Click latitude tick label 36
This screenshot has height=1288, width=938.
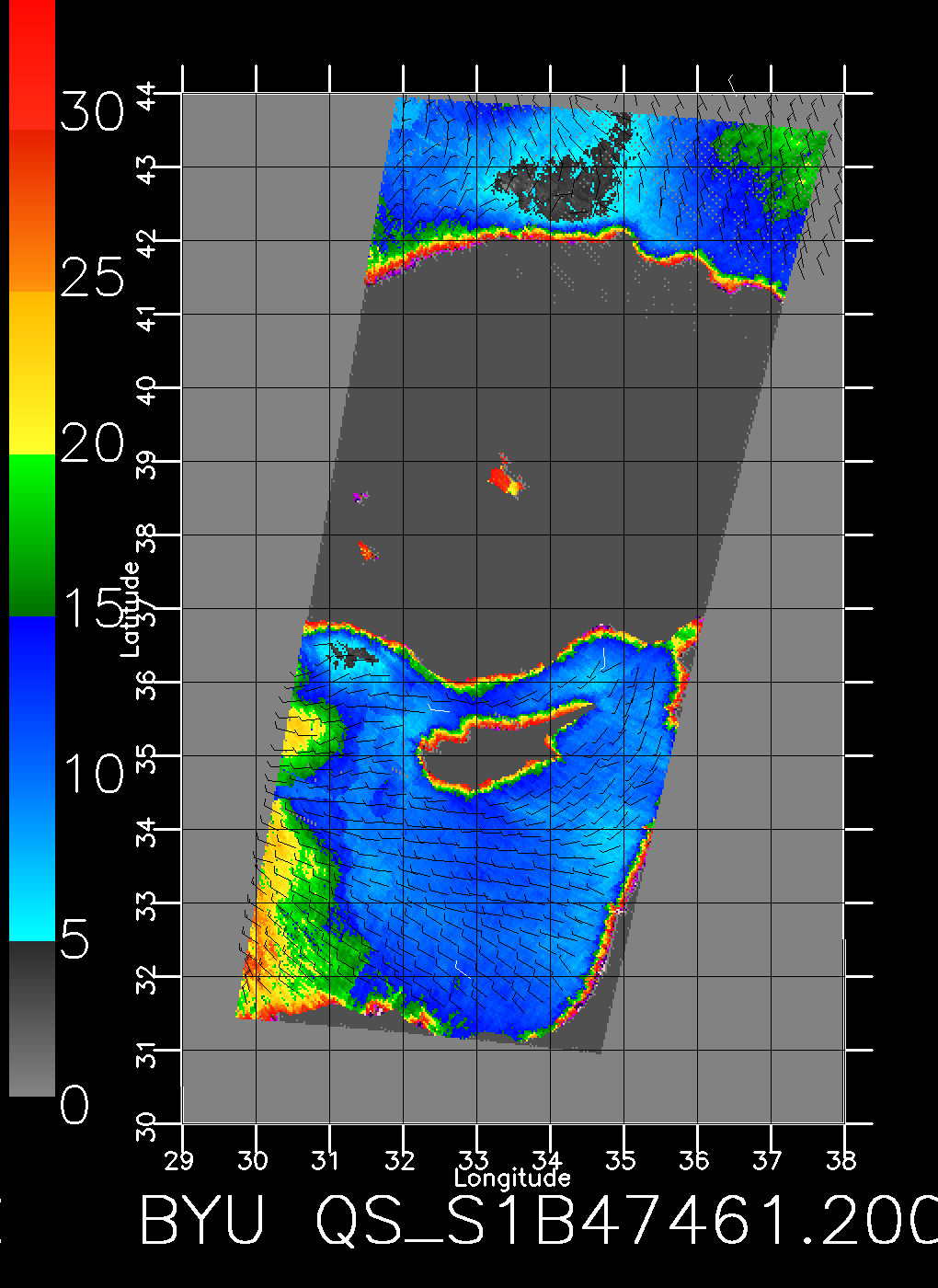(146, 684)
